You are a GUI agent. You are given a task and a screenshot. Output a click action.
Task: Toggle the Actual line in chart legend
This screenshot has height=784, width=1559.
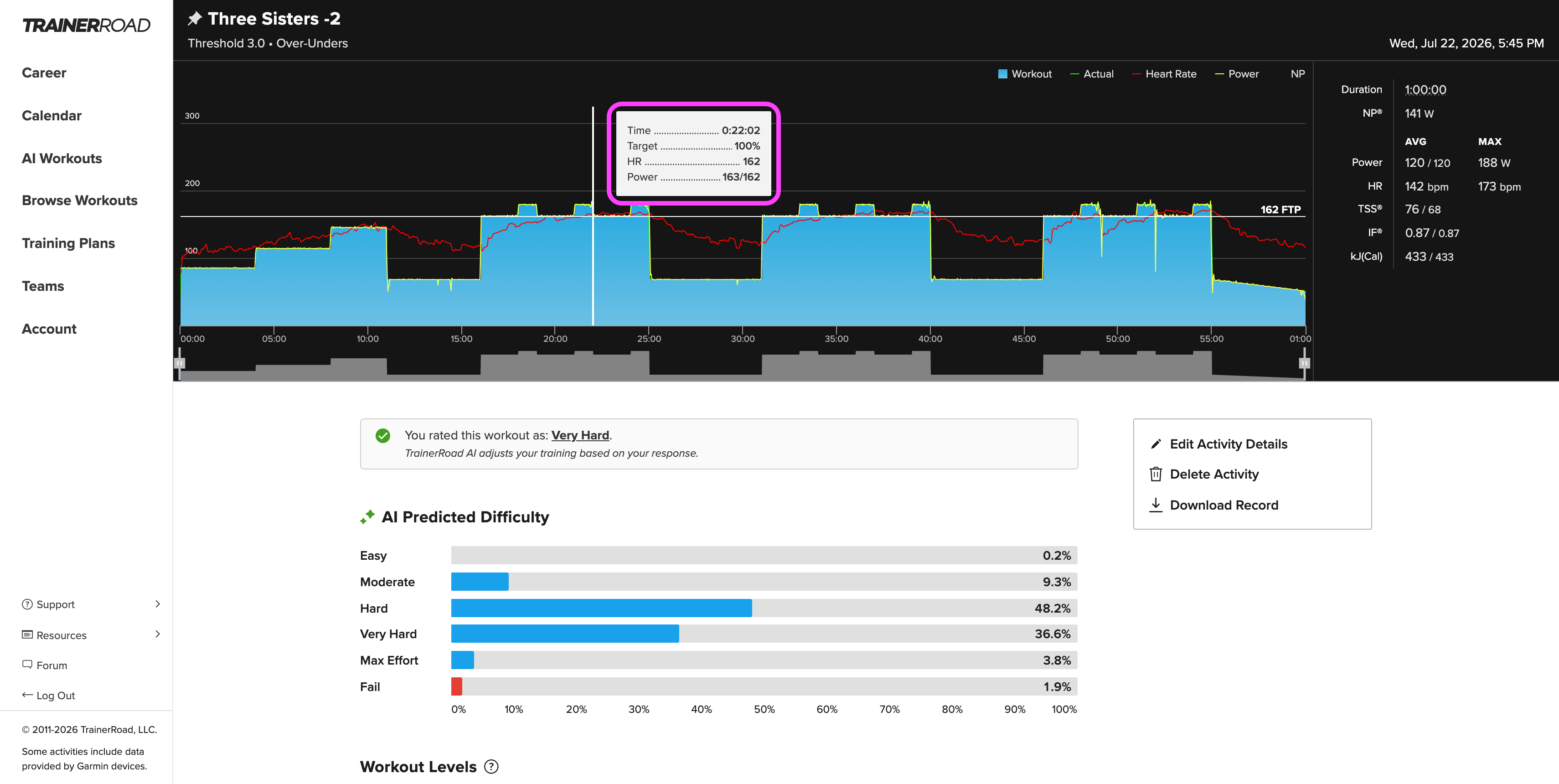(x=1092, y=74)
